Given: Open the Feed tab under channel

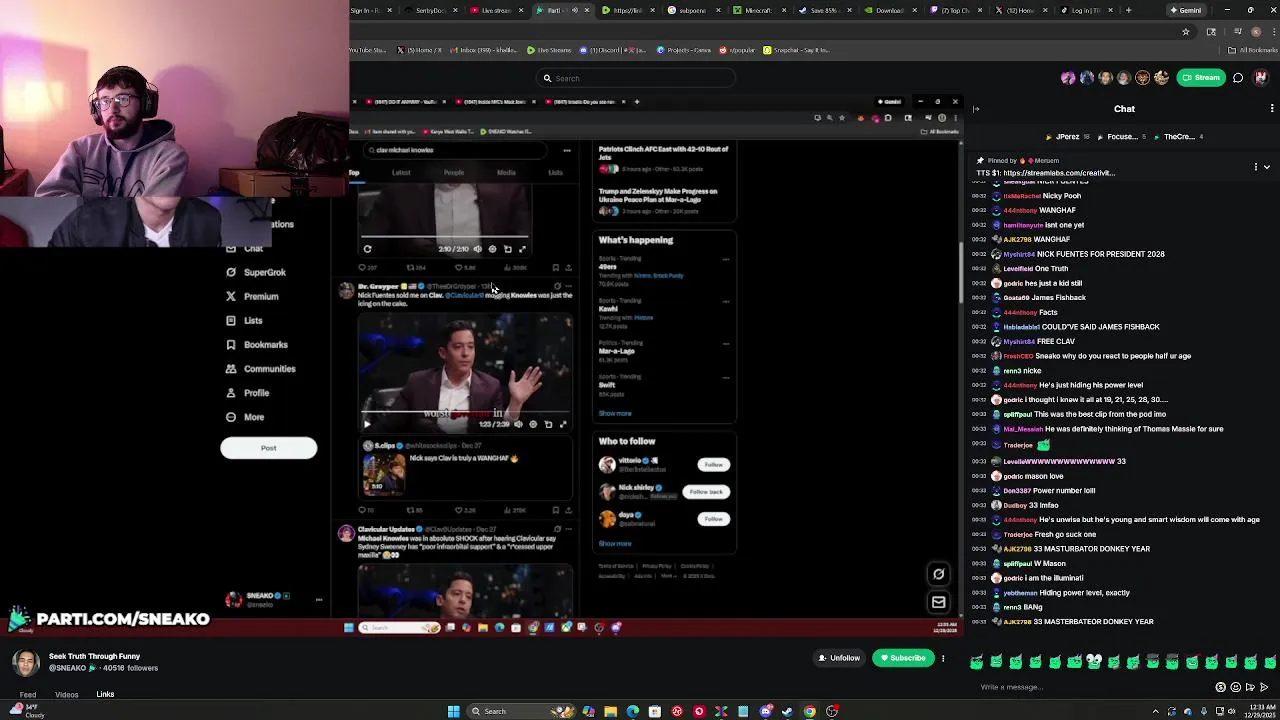Looking at the screenshot, I should point(28,694).
